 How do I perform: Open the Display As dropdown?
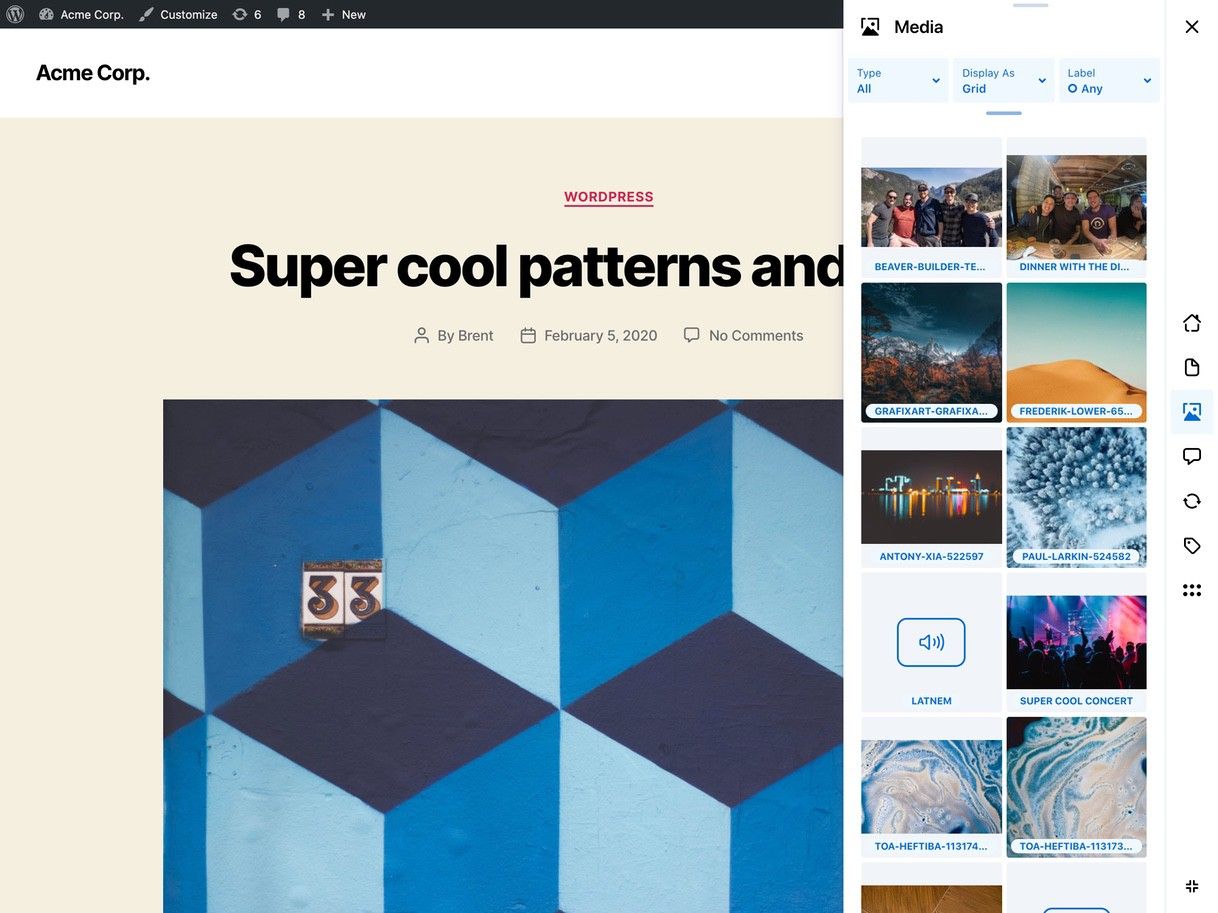(1003, 81)
